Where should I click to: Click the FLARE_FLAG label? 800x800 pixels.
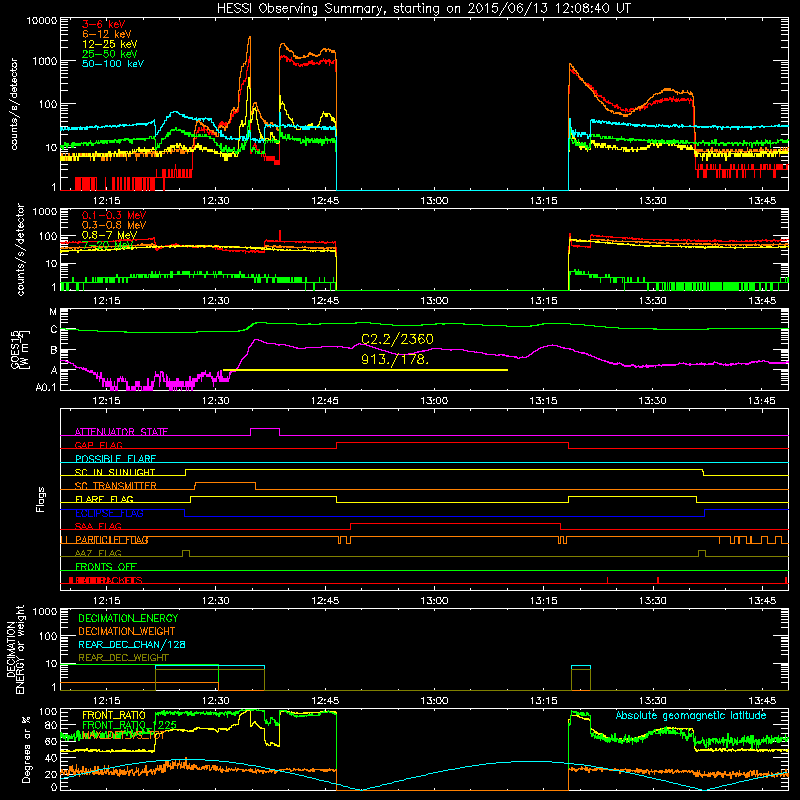(x=104, y=499)
